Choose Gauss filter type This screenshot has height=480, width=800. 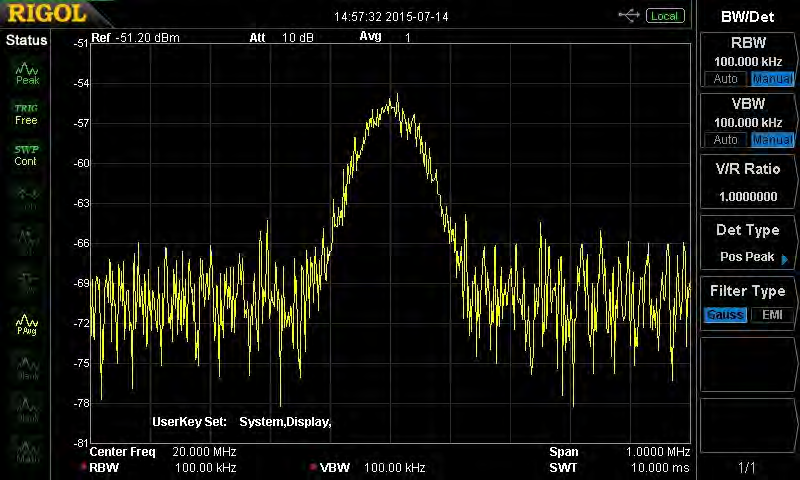click(x=725, y=315)
